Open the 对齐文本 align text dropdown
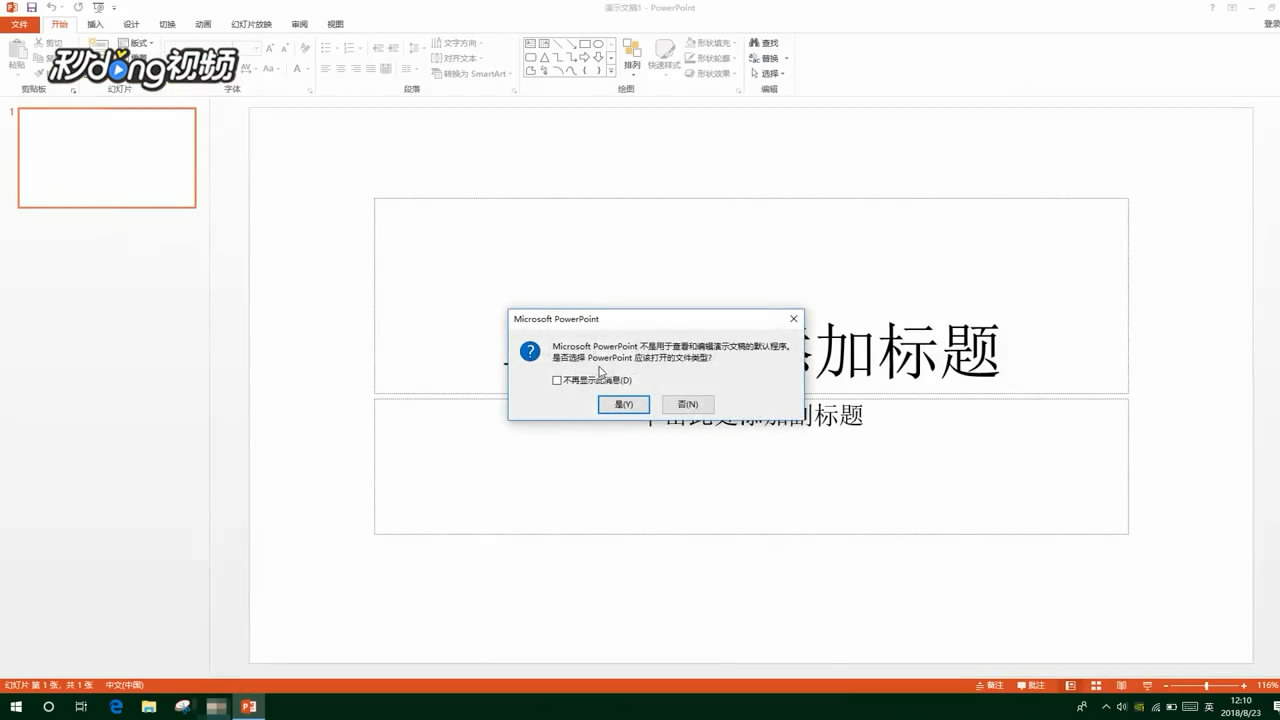This screenshot has height=720, width=1280. pos(457,58)
